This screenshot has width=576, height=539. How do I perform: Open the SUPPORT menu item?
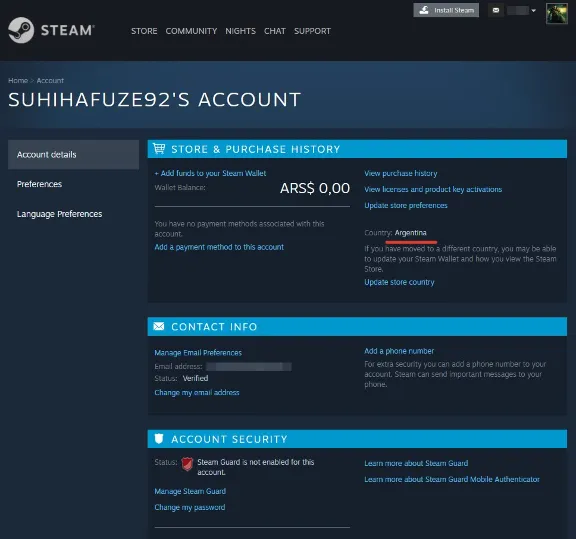coord(312,31)
